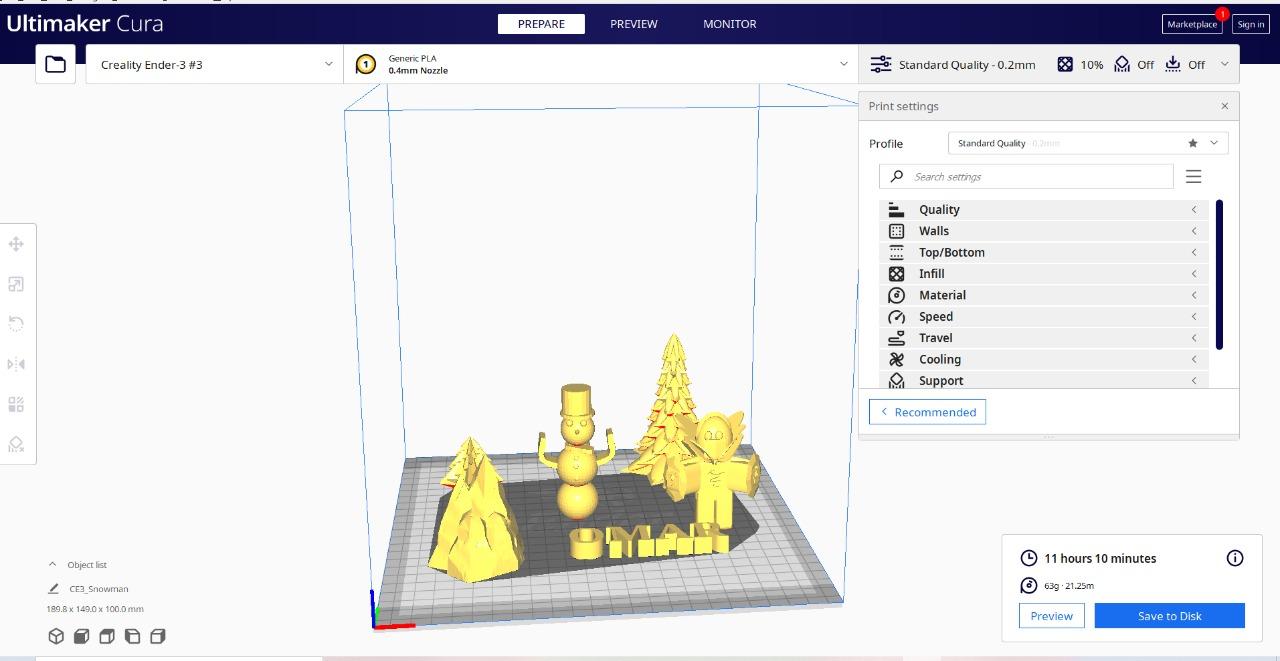This screenshot has width=1280, height=661.
Task: Expand the Cooling settings category
Action: coord(1044,360)
